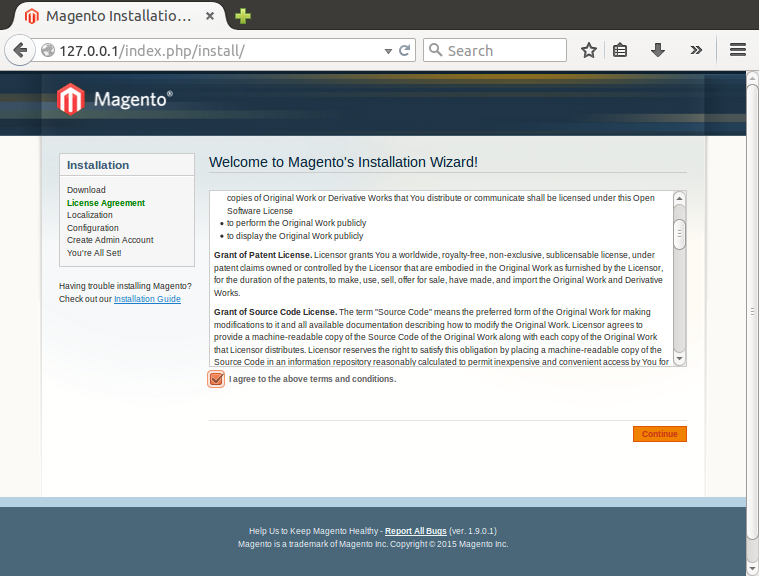Toggle the agree to terms checkbox
The height and width of the screenshot is (576, 759).
click(216, 379)
